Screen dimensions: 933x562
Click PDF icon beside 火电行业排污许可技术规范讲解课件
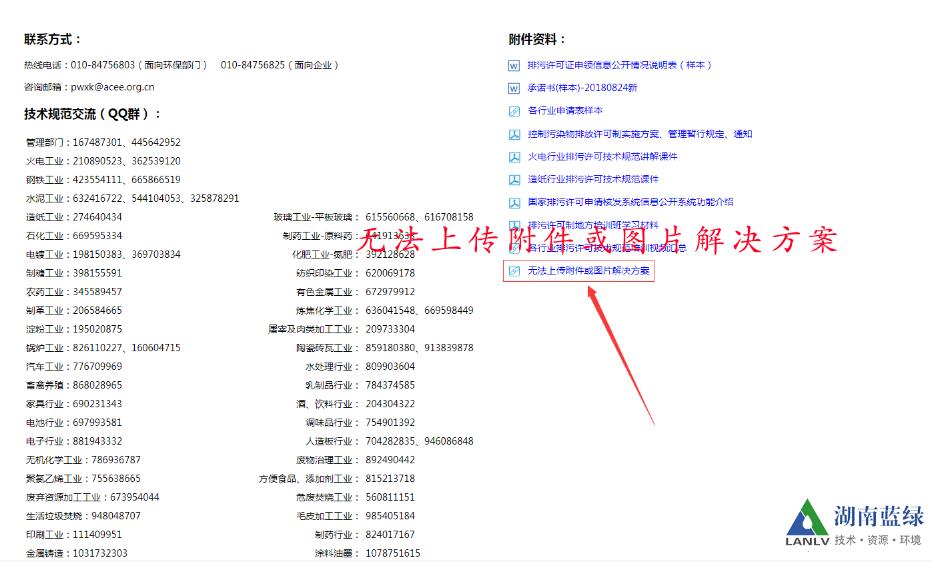pos(515,157)
